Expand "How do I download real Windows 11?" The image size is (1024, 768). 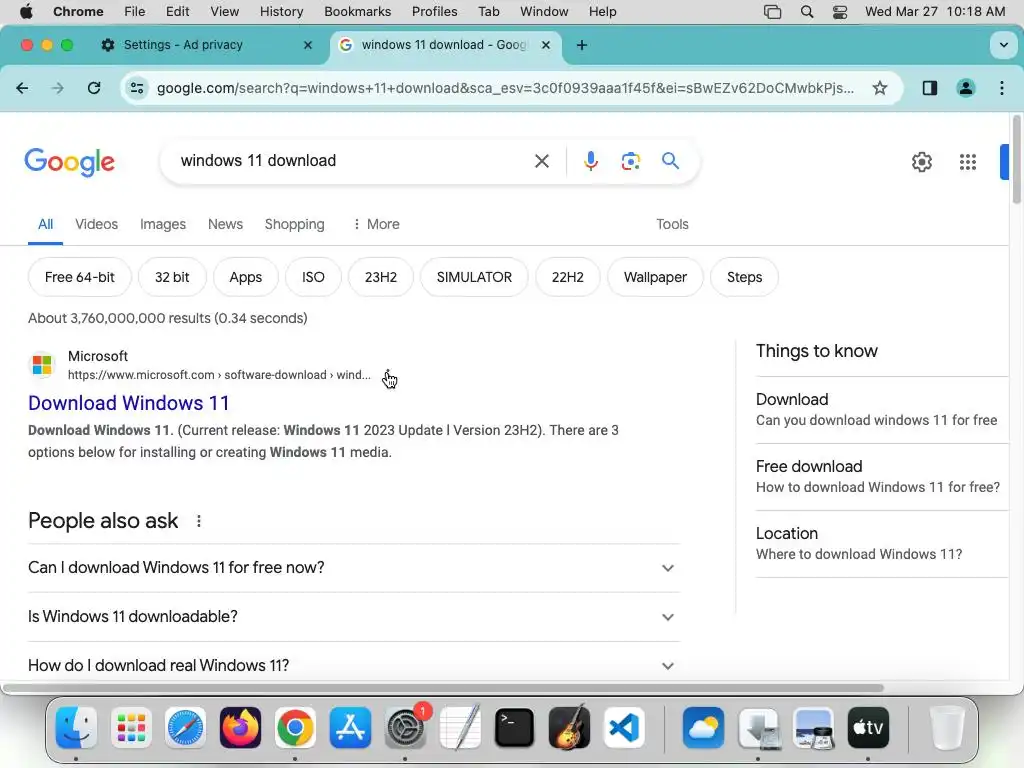point(353,665)
